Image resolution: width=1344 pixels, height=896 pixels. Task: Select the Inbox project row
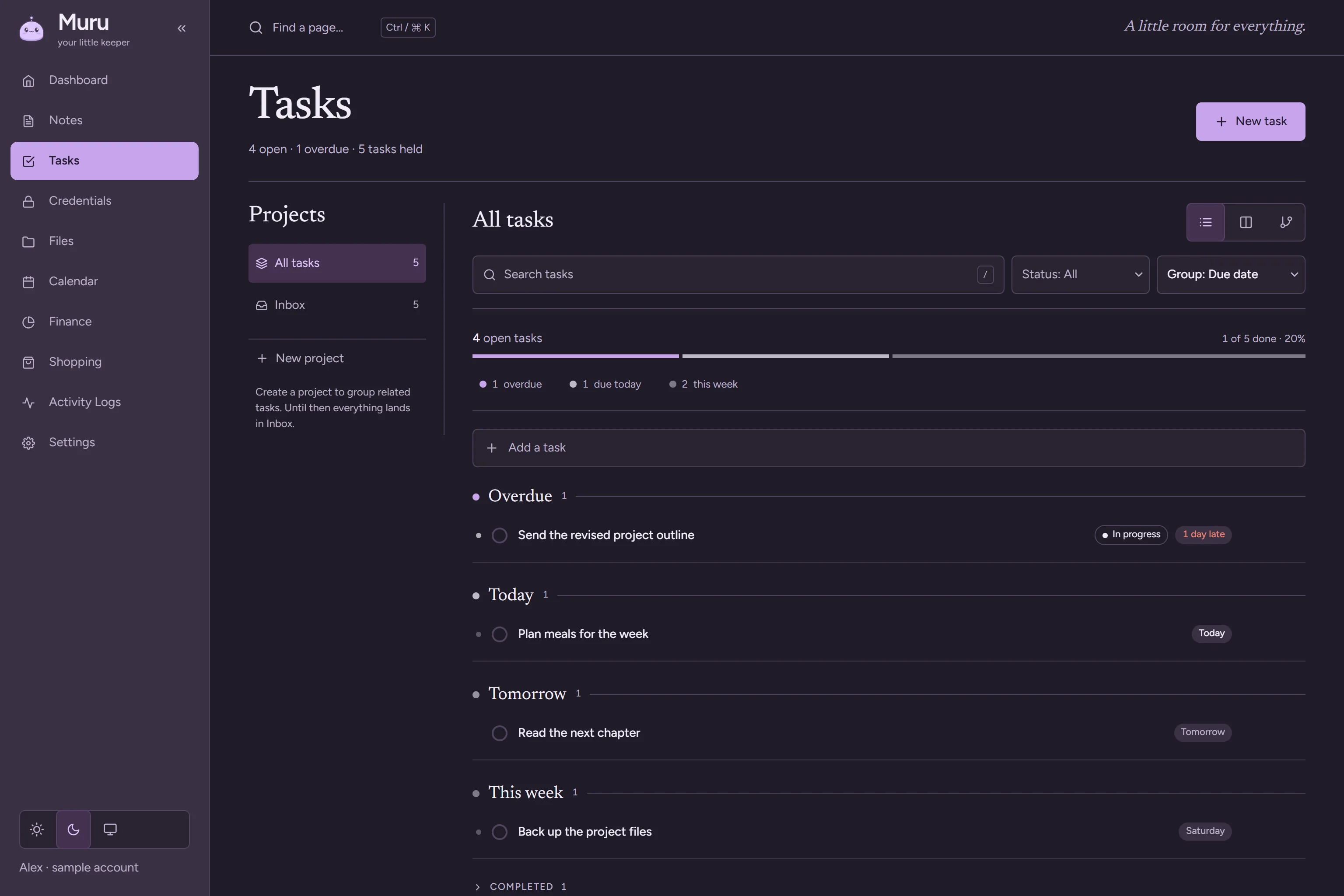(x=337, y=305)
